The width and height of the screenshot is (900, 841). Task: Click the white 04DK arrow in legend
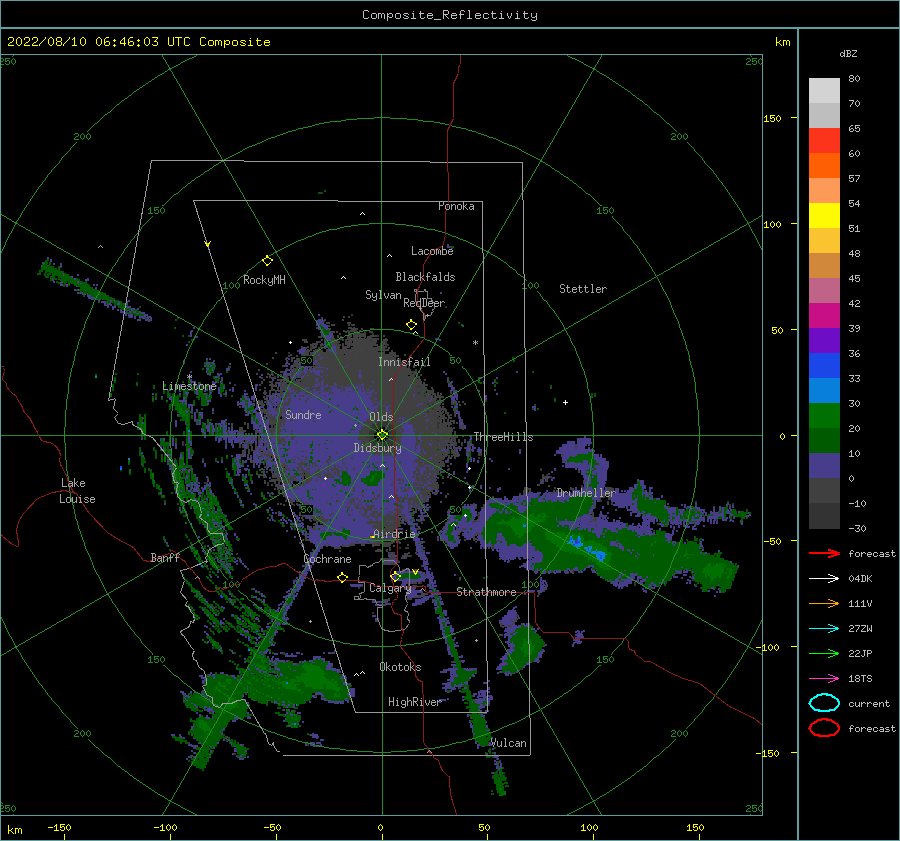[824, 578]
